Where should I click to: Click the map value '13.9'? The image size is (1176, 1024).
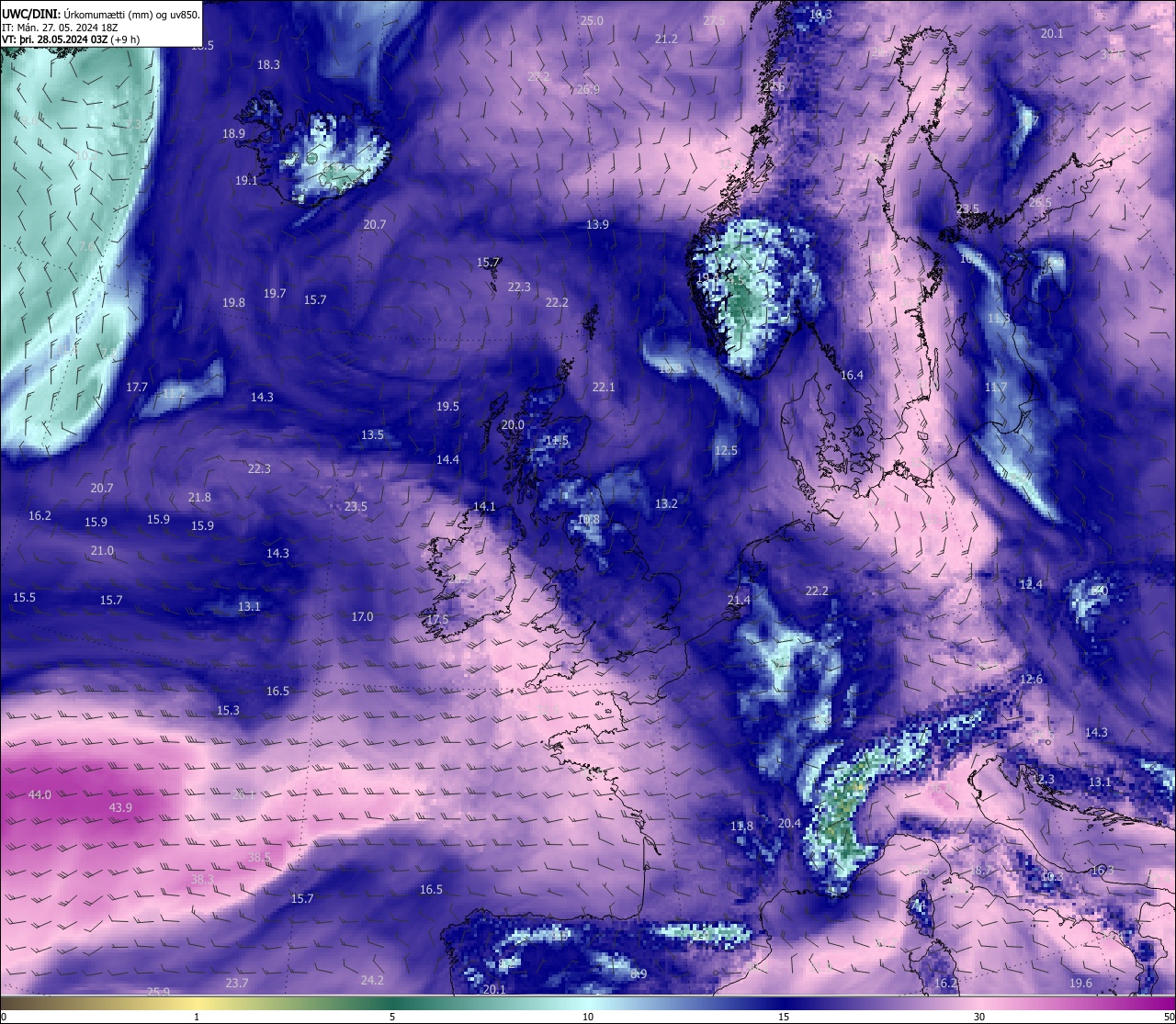tap(597, 224)
